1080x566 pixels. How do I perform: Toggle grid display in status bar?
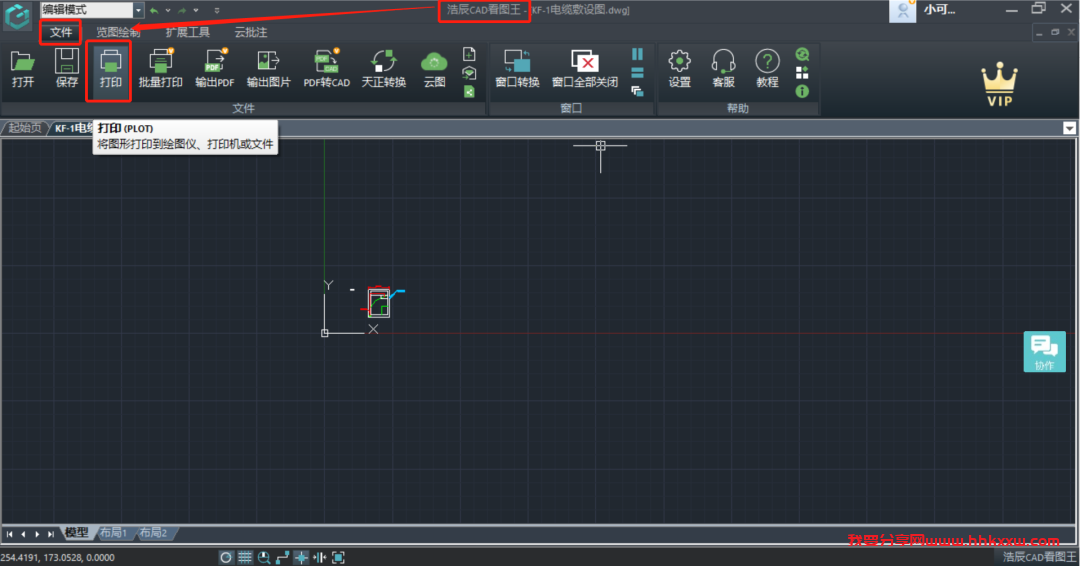(245, 557)
